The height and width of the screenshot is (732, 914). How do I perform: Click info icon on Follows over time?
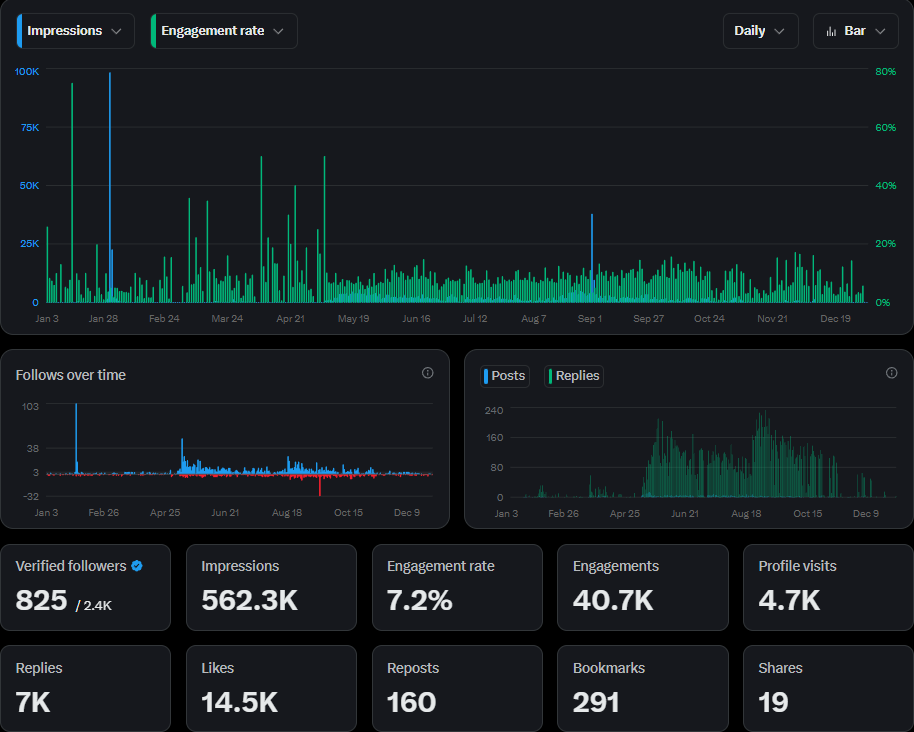pyautogui.click(x=427, y=373)
